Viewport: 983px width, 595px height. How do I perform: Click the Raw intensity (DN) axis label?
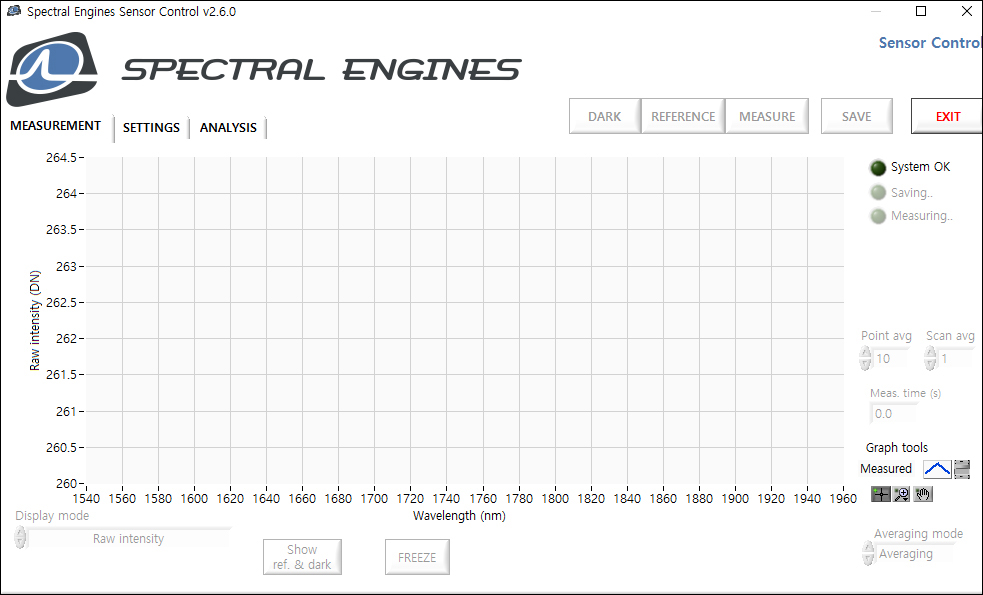coord(34,320)
